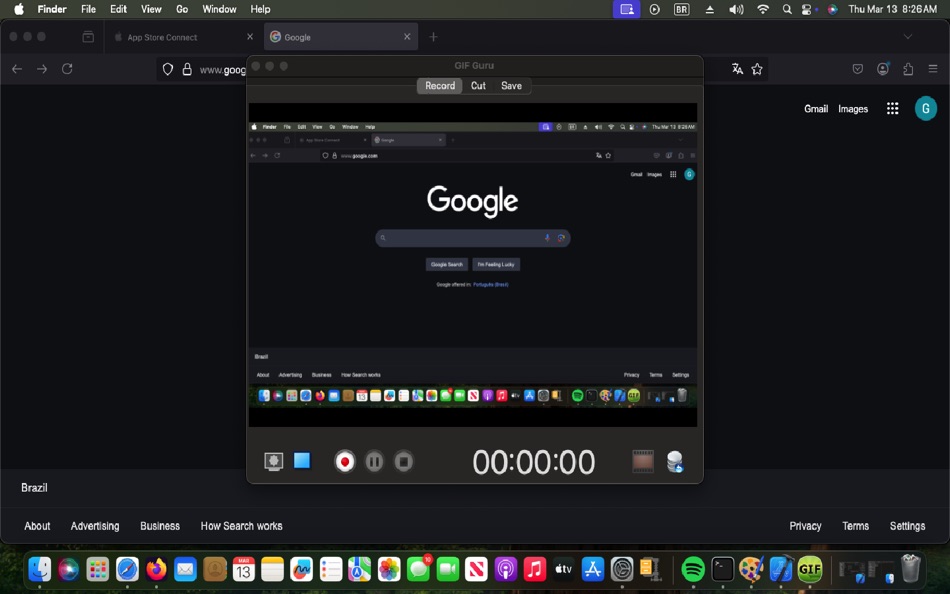Open the Apple menu
Viewport: 950px width, 594px height.
pyautogui.click(x=19, y=9)
